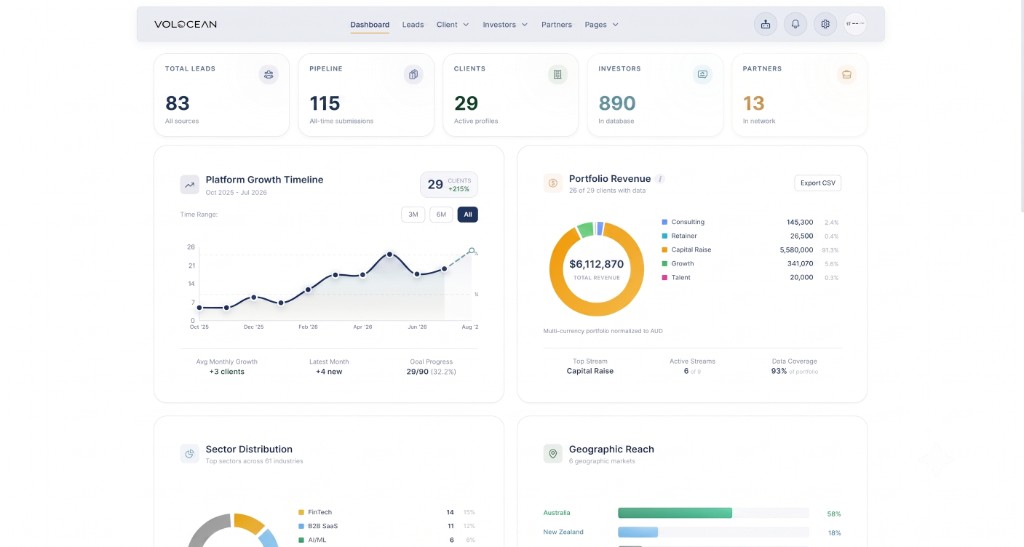
Task: Go to the Leads tab
Action: (x=413, y=25)
